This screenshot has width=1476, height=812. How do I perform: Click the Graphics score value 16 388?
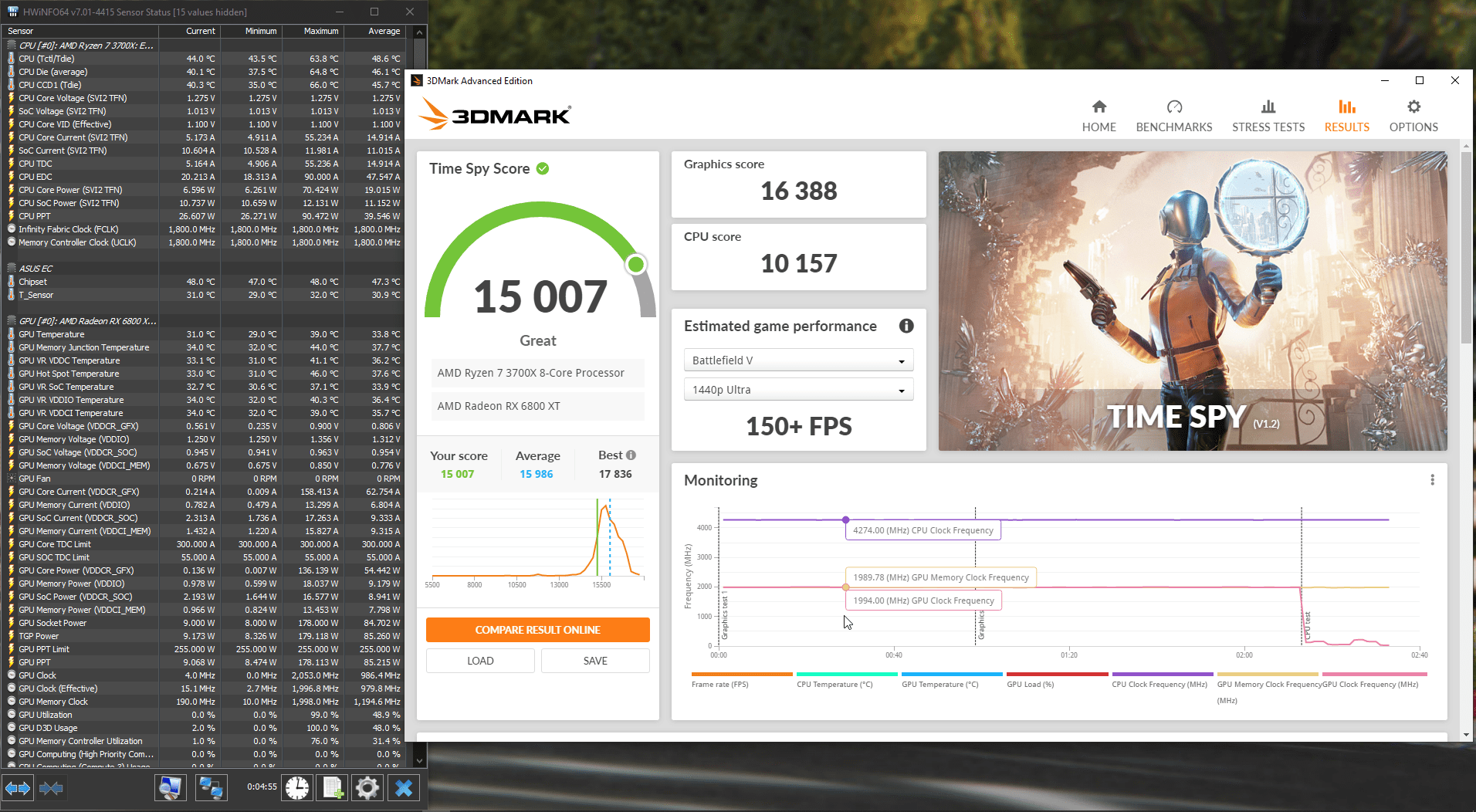(x=798, y=191)
